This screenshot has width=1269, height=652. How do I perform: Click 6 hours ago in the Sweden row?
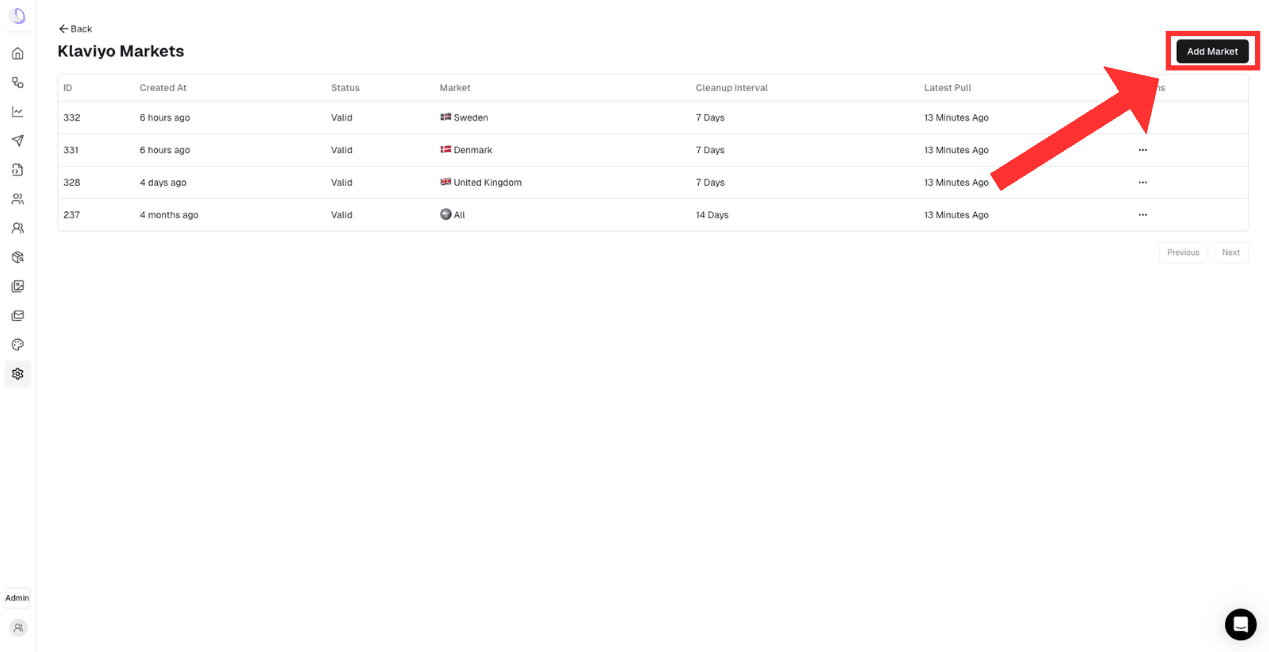tap(165, 118)
